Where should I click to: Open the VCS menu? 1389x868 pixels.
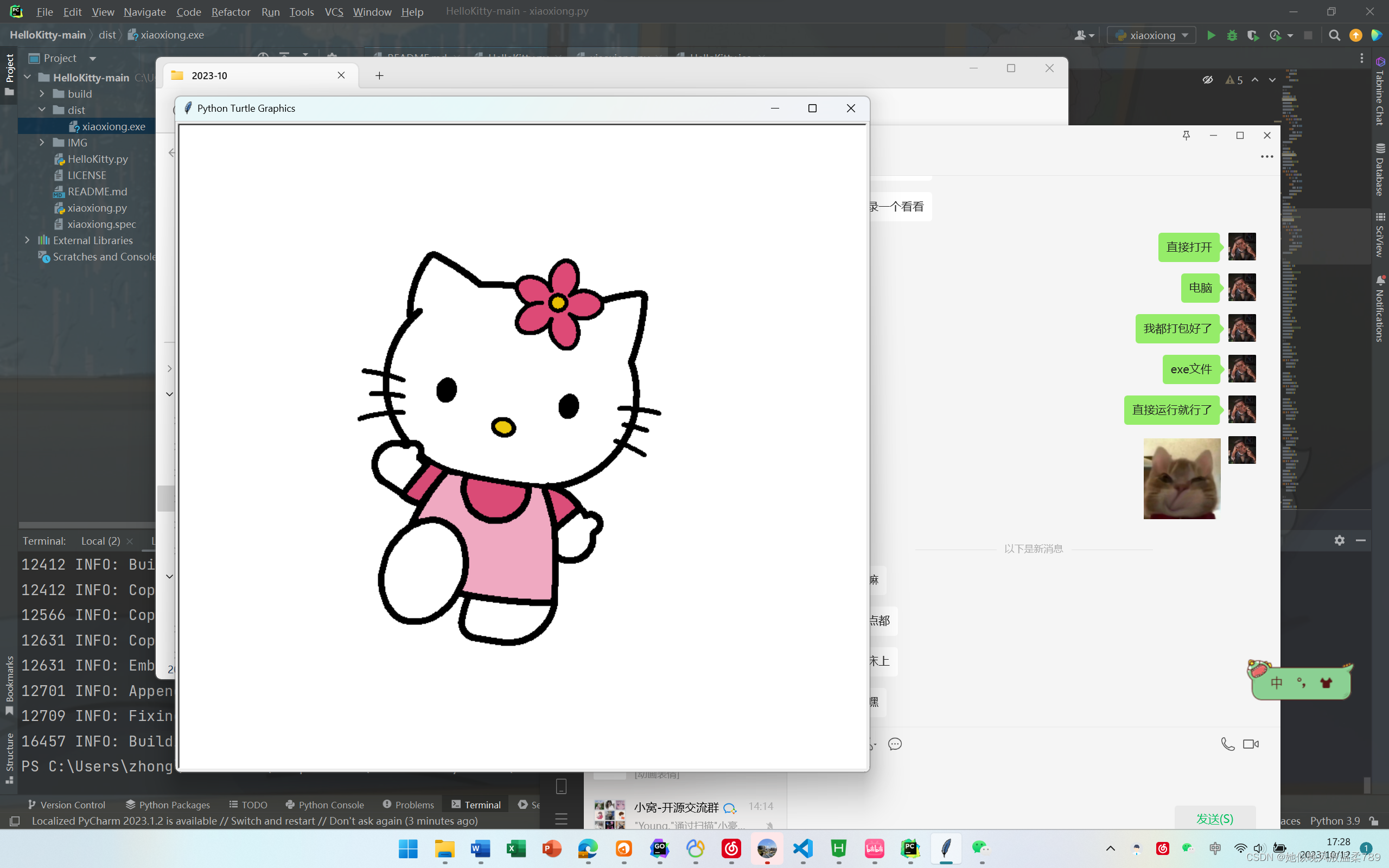334,11
